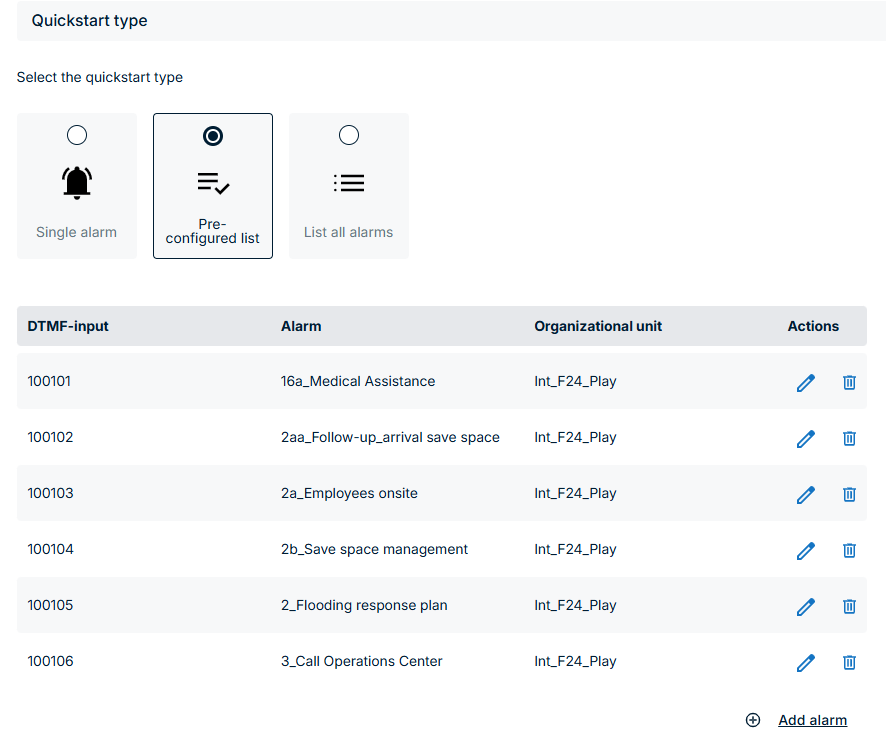Screen dimensions: 886x740
Task: Delete the 2a_Employees onsite alarm
Action: pos(849,494)
